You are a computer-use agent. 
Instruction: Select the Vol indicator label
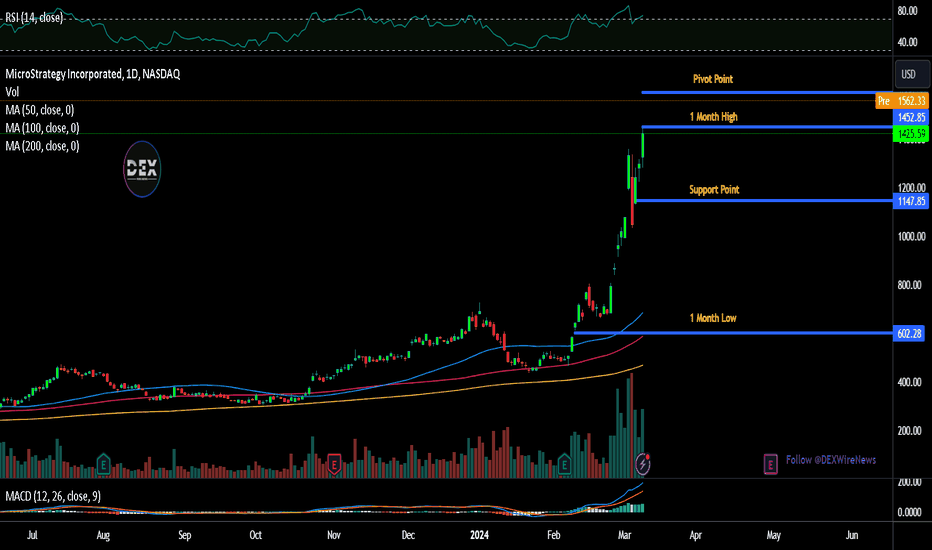click(12, 92)
